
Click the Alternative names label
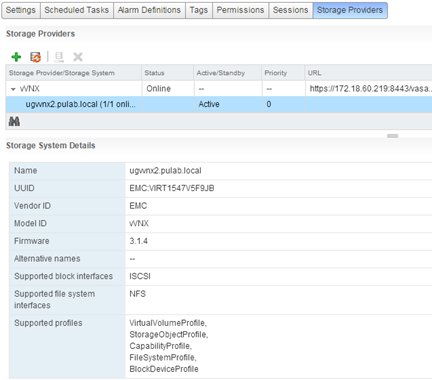pyautogui.click(x=47, y=259)
